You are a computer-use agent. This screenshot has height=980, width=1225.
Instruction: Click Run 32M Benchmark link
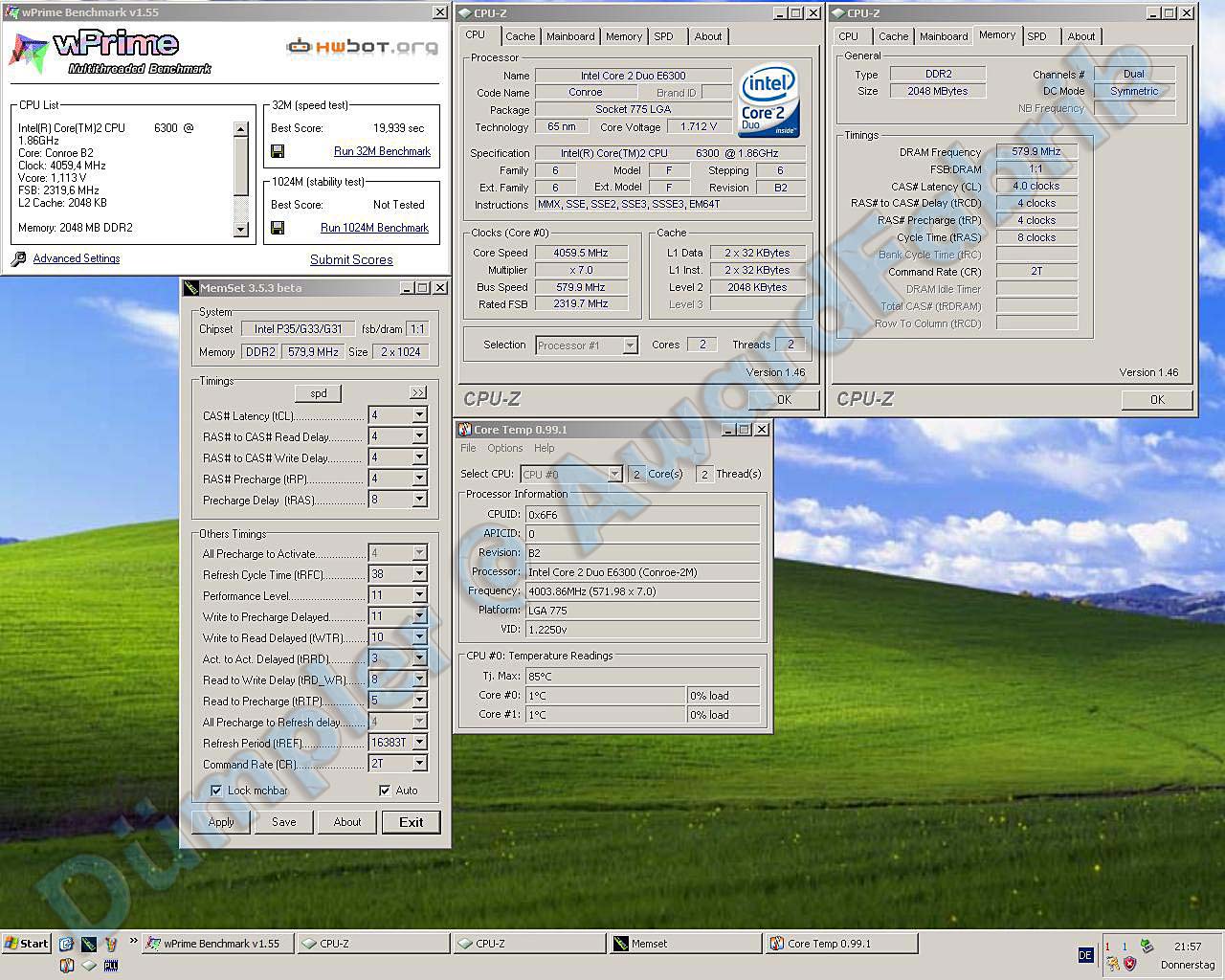pos(382,151)
